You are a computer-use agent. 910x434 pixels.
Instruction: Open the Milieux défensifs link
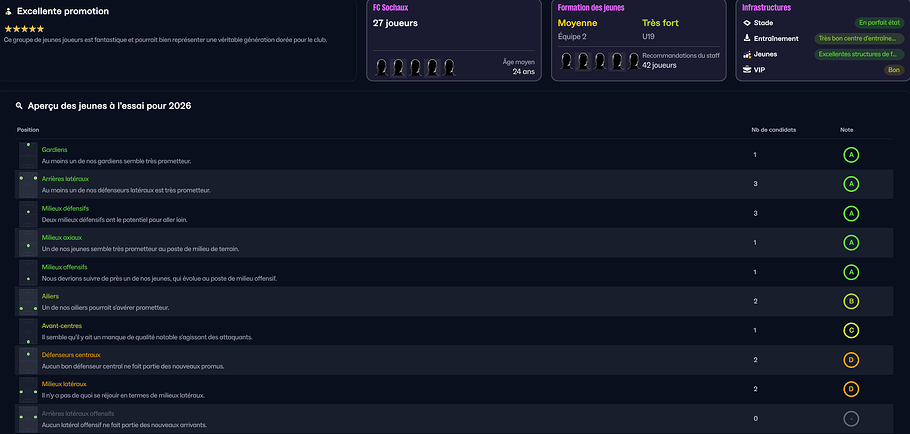(x=65, y=208)
